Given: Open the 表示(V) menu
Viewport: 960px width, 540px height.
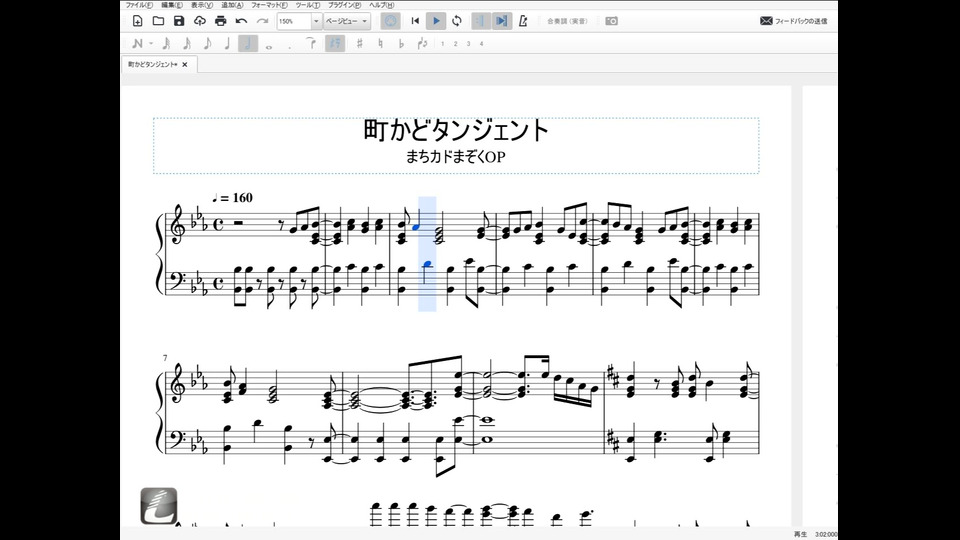Looking at the screenshot, I should pos(202,5).
